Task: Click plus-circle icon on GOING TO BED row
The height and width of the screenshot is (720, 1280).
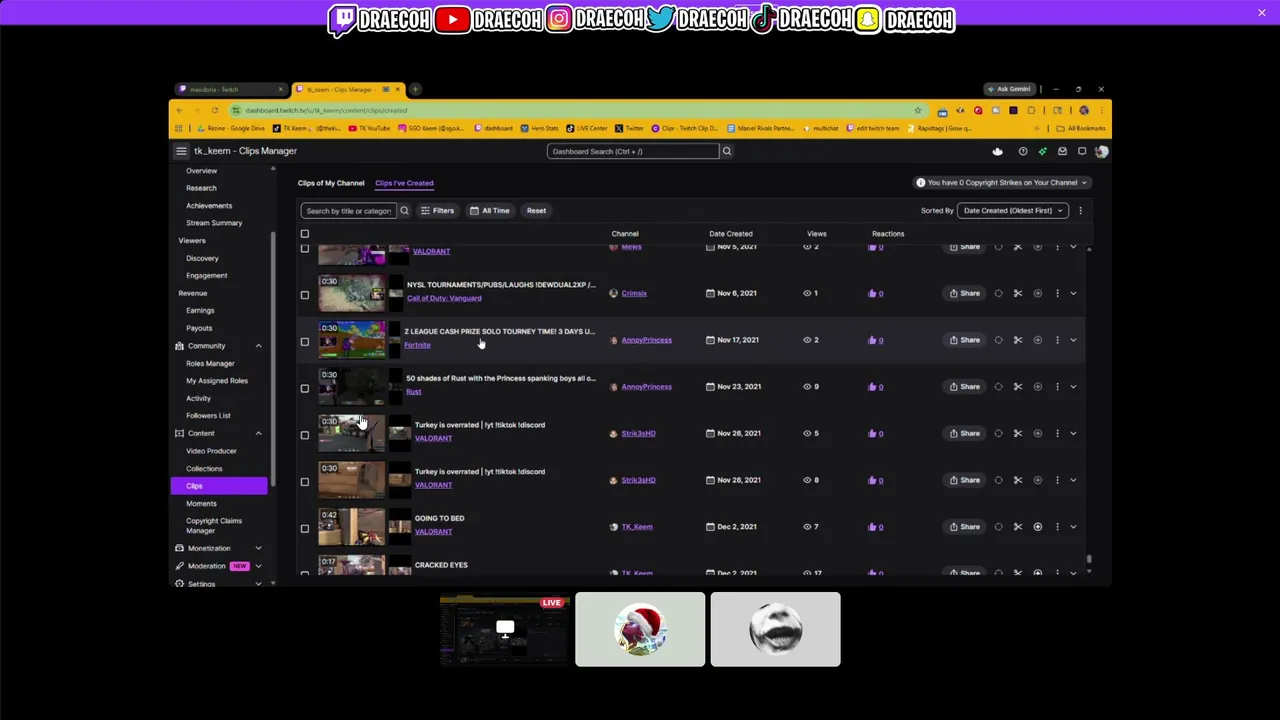Action: (x=1037, y=527)
